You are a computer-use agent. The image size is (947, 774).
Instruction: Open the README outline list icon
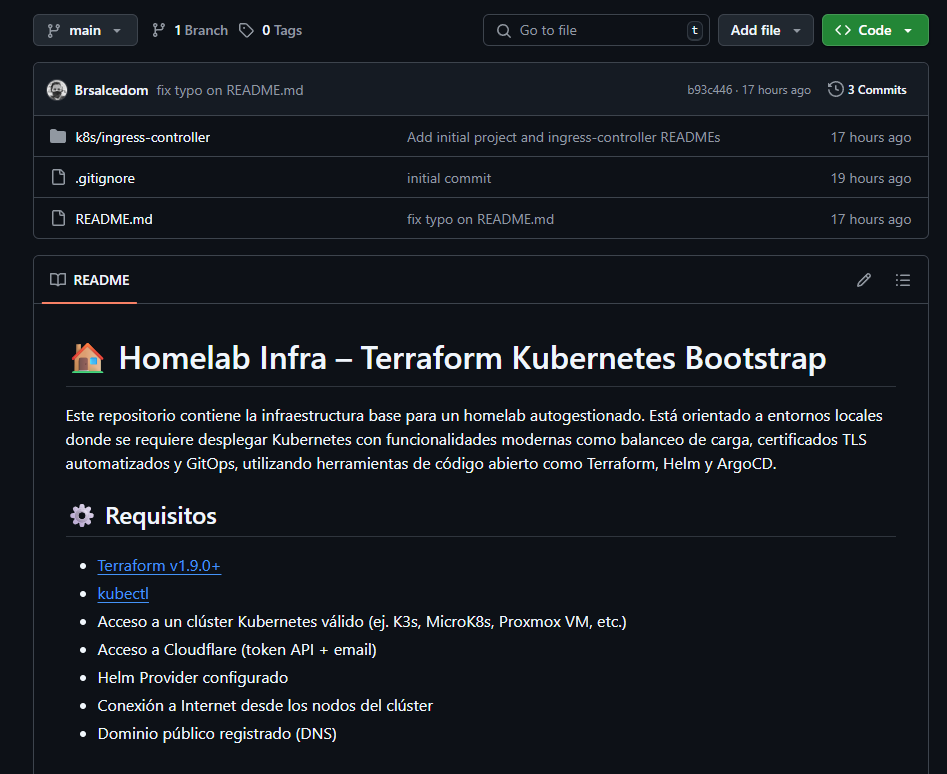click(903, 280)
